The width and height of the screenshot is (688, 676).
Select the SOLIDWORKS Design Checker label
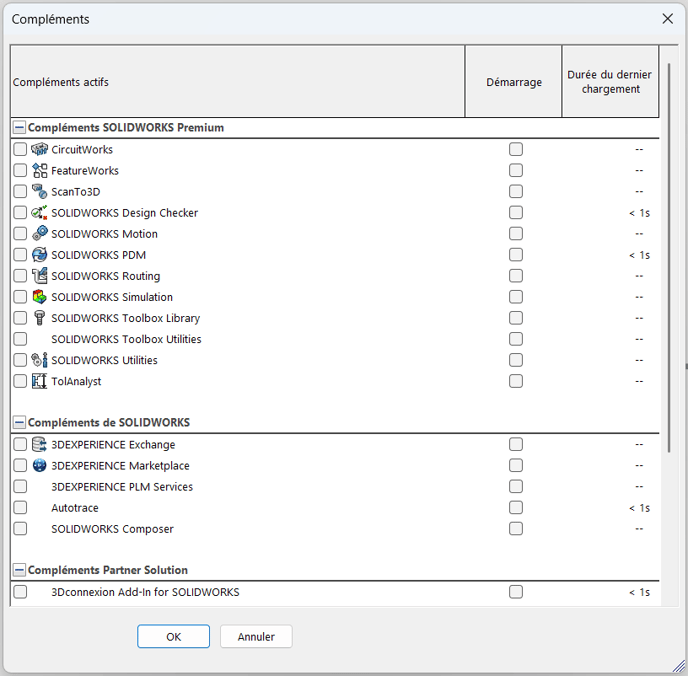click(125, 213)
